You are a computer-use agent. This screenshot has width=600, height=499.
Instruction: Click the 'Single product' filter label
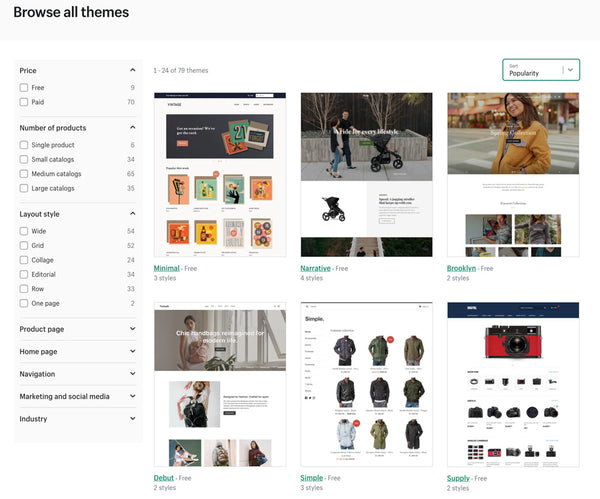[53, 145]
